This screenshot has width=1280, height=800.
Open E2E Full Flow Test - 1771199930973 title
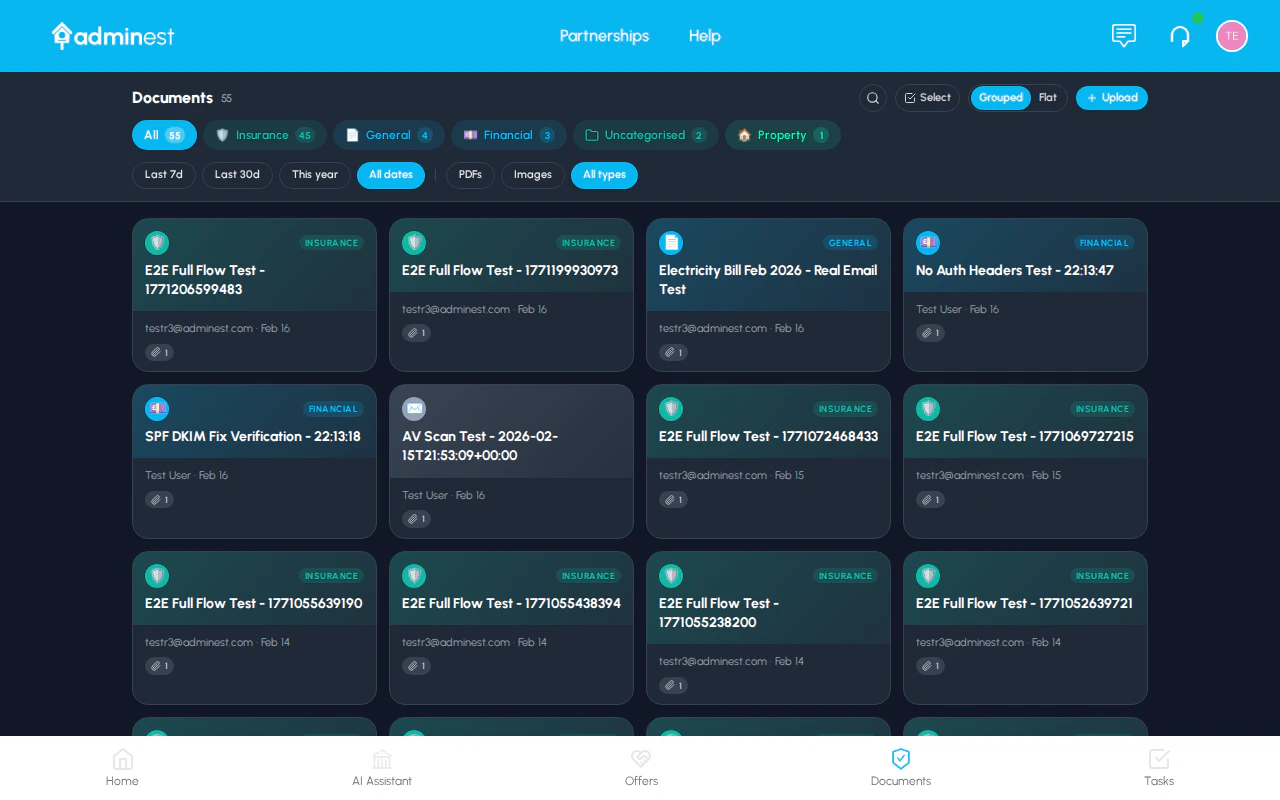(510, 270)
